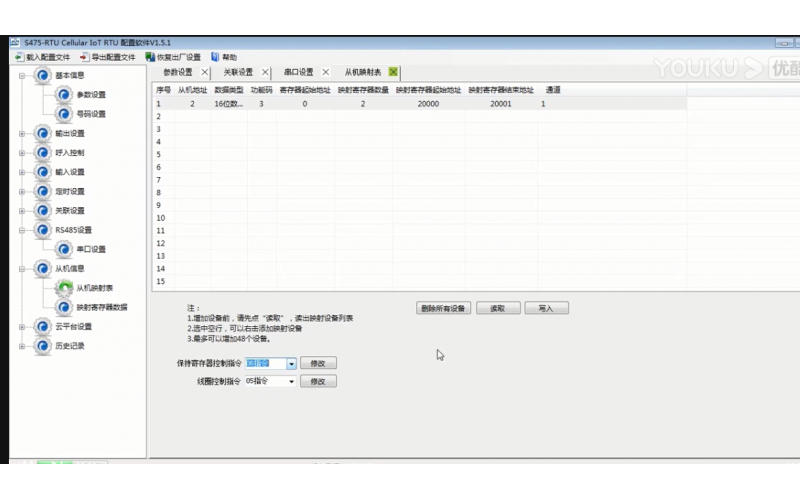Viewport: 800px width, 500px height.
Task: Select the 参数设置 gear icon in tree
Action: pos(64,95)
